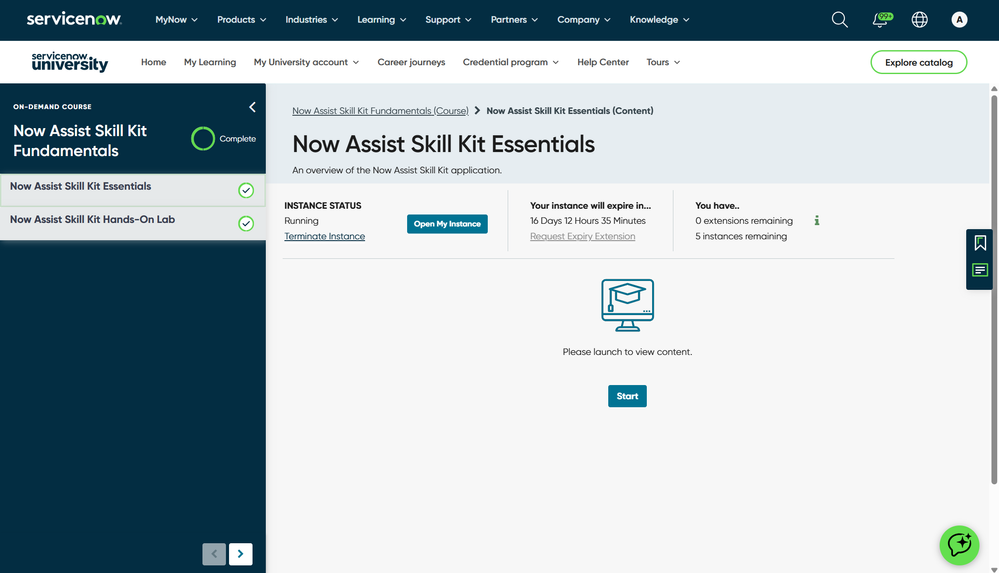Open the search magnifier icon

[x=840, y=20]
